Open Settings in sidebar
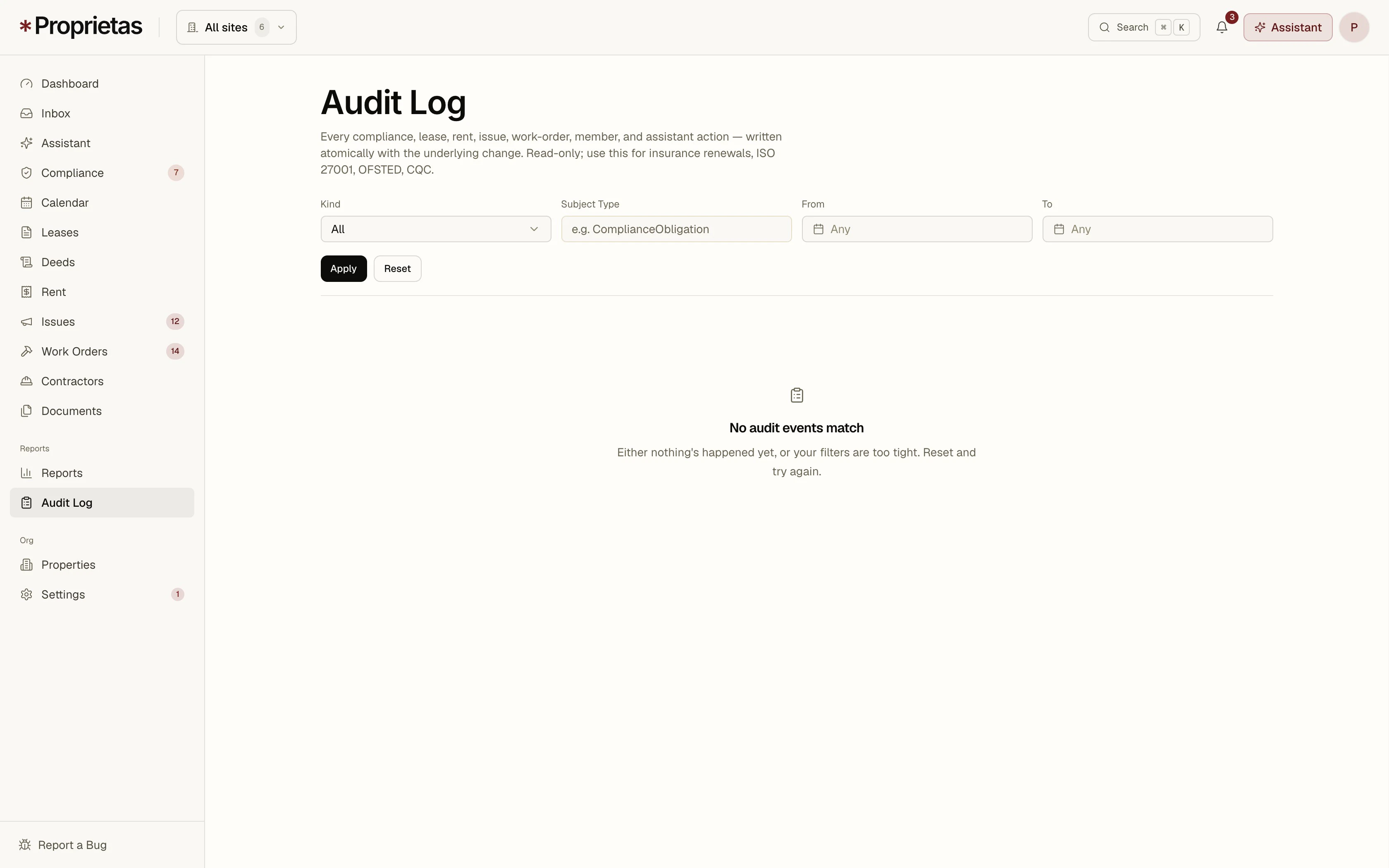 pyautogui.click(x=102, y=595)
